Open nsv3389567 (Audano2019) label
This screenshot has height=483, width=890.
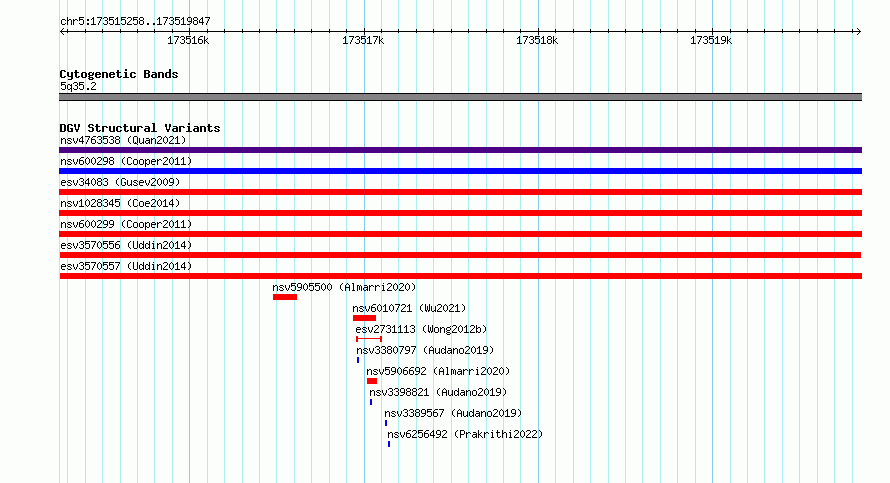click(453, 413)
